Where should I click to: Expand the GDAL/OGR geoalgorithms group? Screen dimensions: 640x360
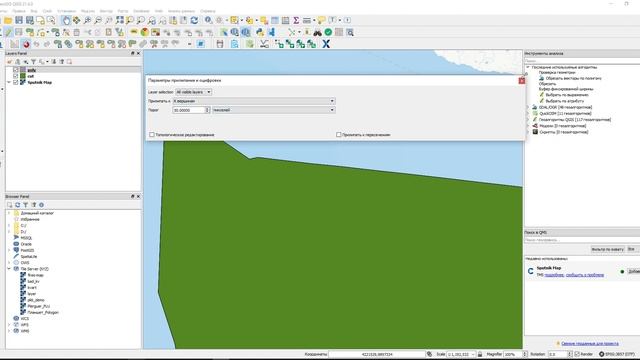[x=529, y=107]
